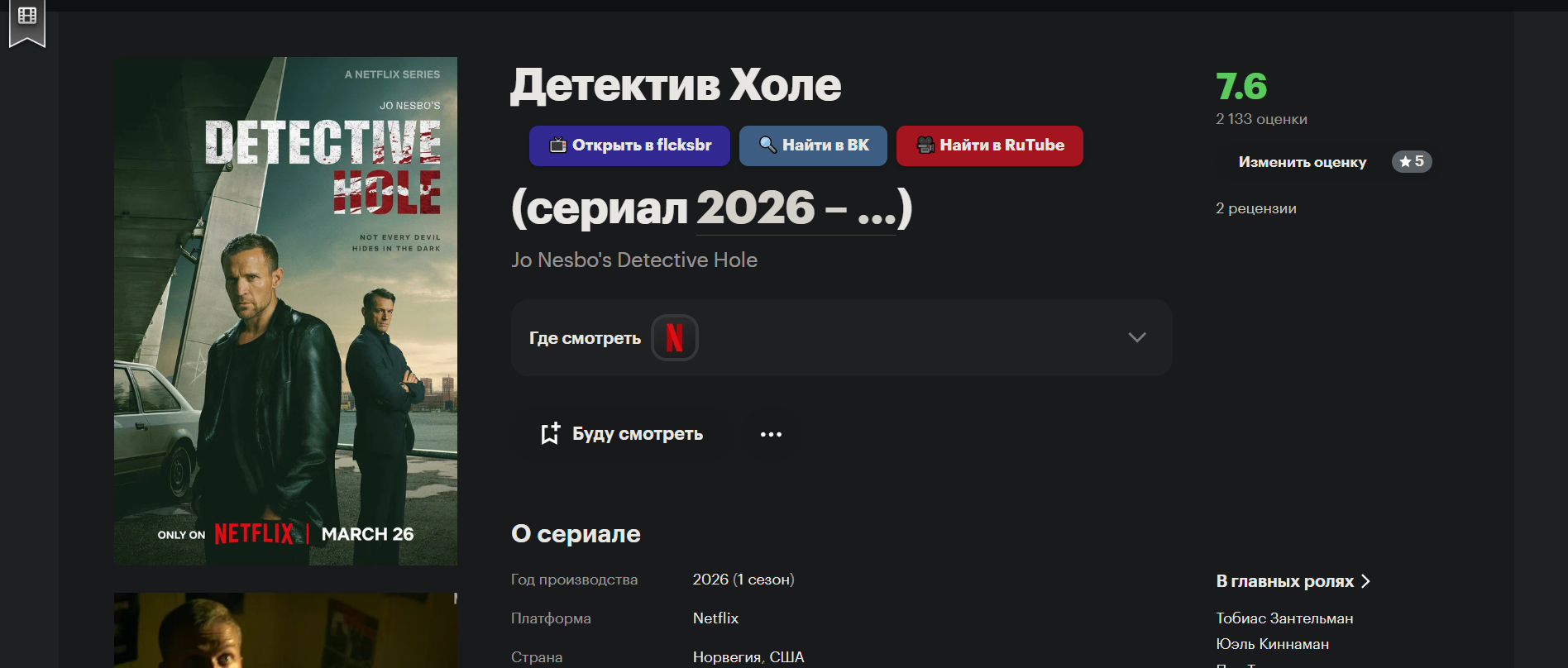Click the 'Страна' row label
Screen dimensions: 1568x668
537,657
